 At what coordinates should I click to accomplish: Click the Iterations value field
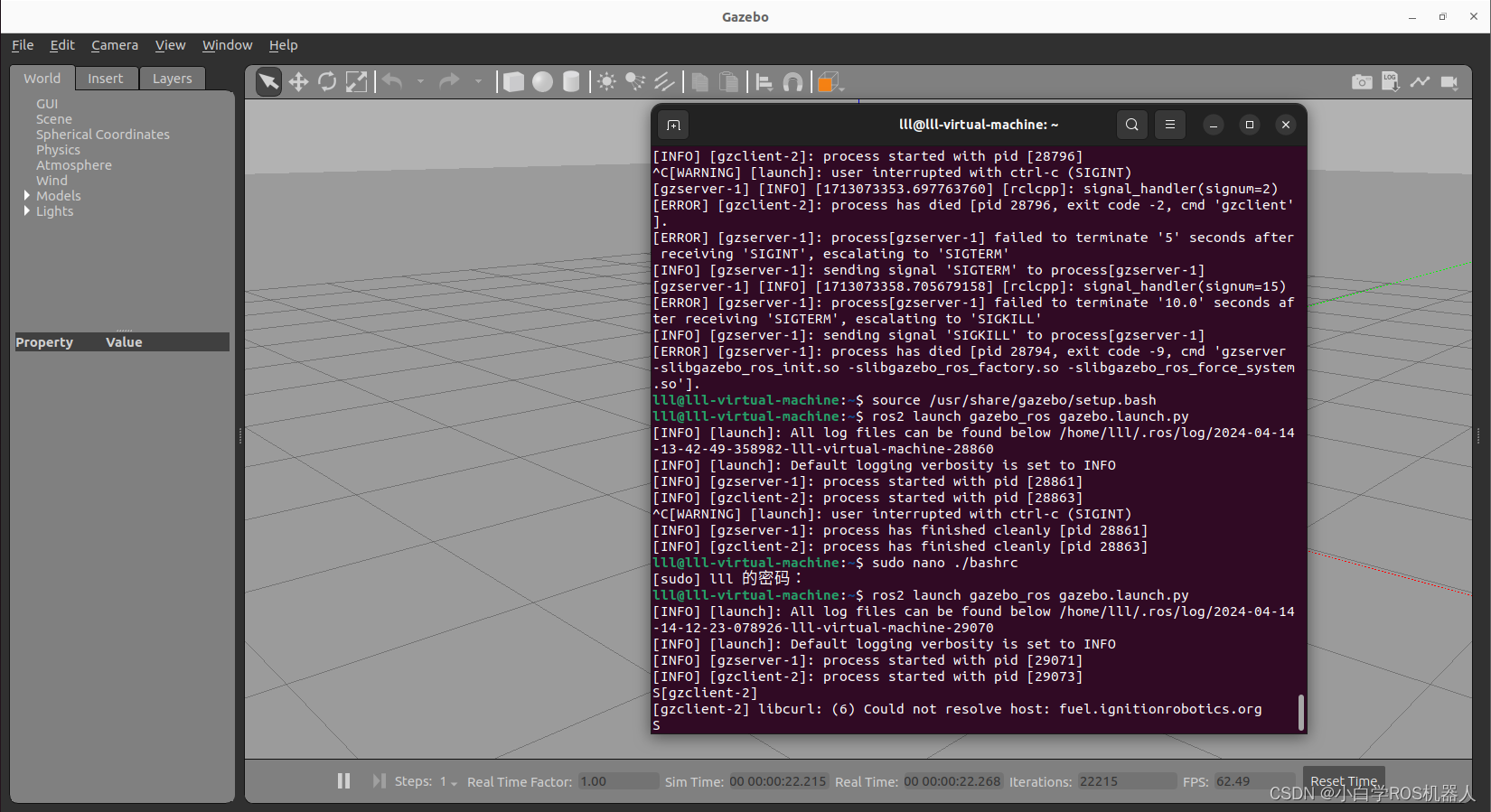click(x=1126, y=781)
